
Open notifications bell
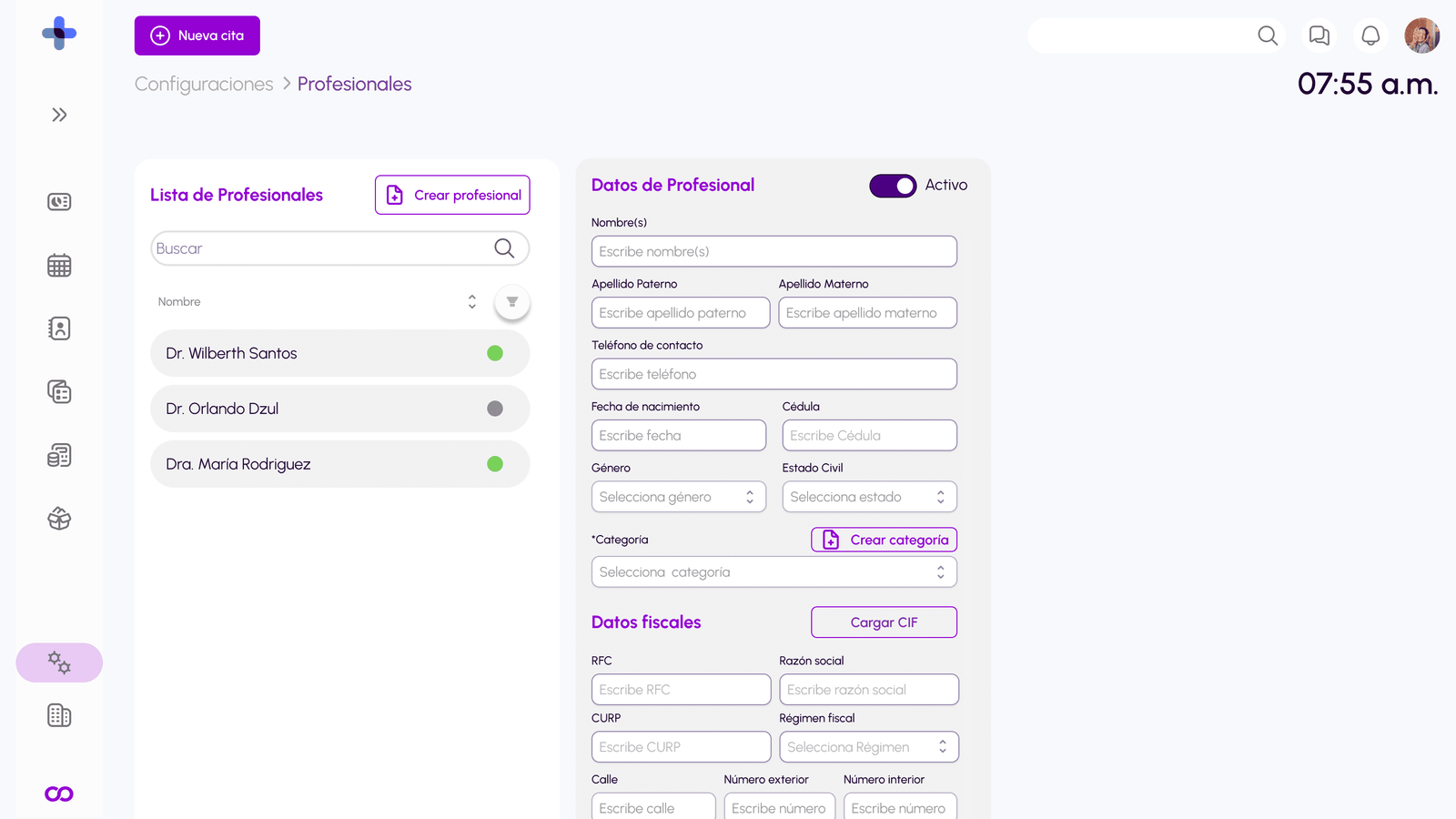tap(1370, 35)
